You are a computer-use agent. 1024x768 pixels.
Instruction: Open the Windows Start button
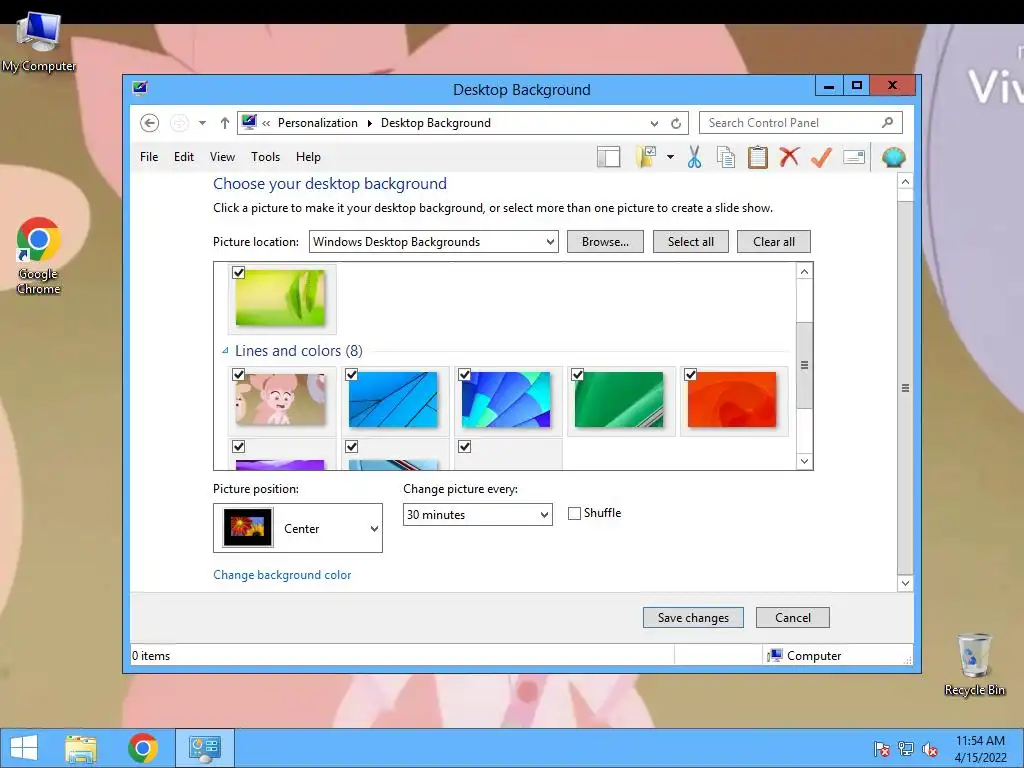24,748
